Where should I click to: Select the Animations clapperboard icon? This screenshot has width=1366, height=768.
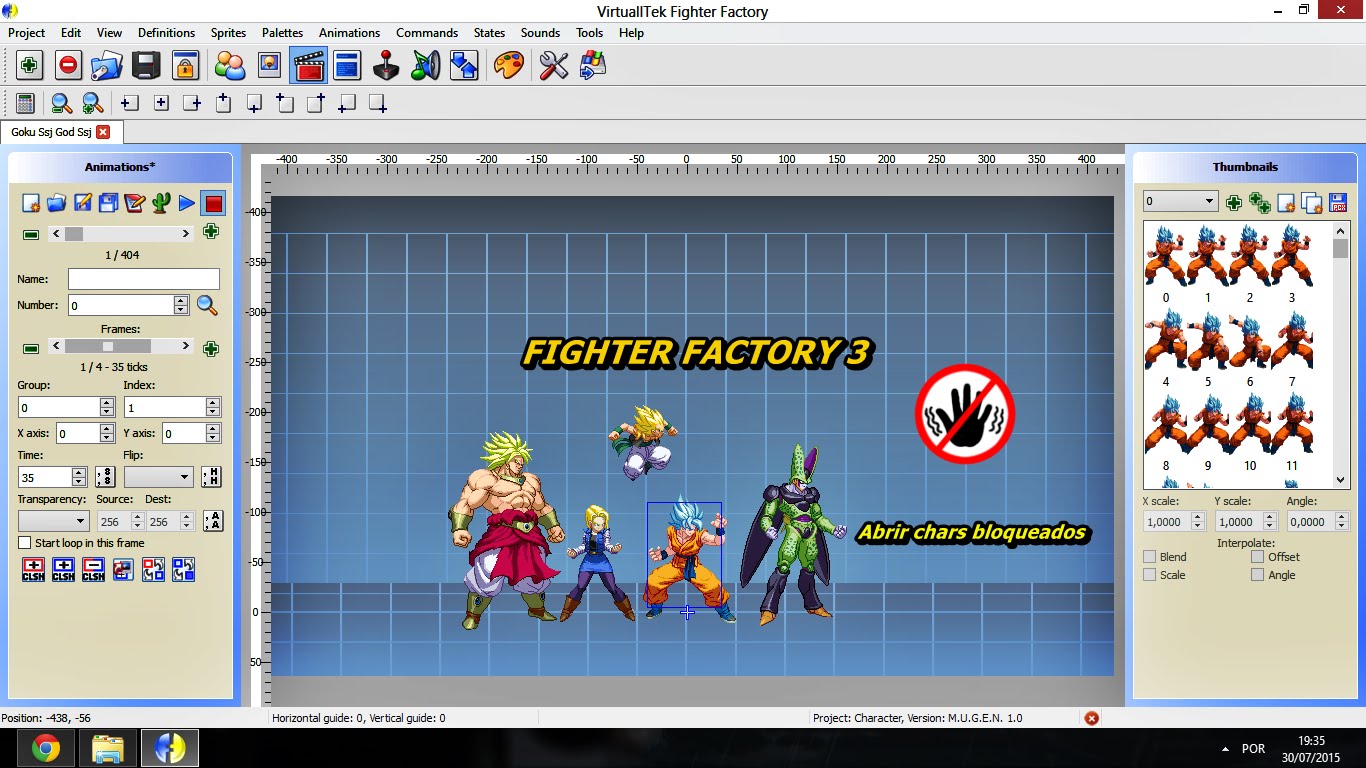308,66
